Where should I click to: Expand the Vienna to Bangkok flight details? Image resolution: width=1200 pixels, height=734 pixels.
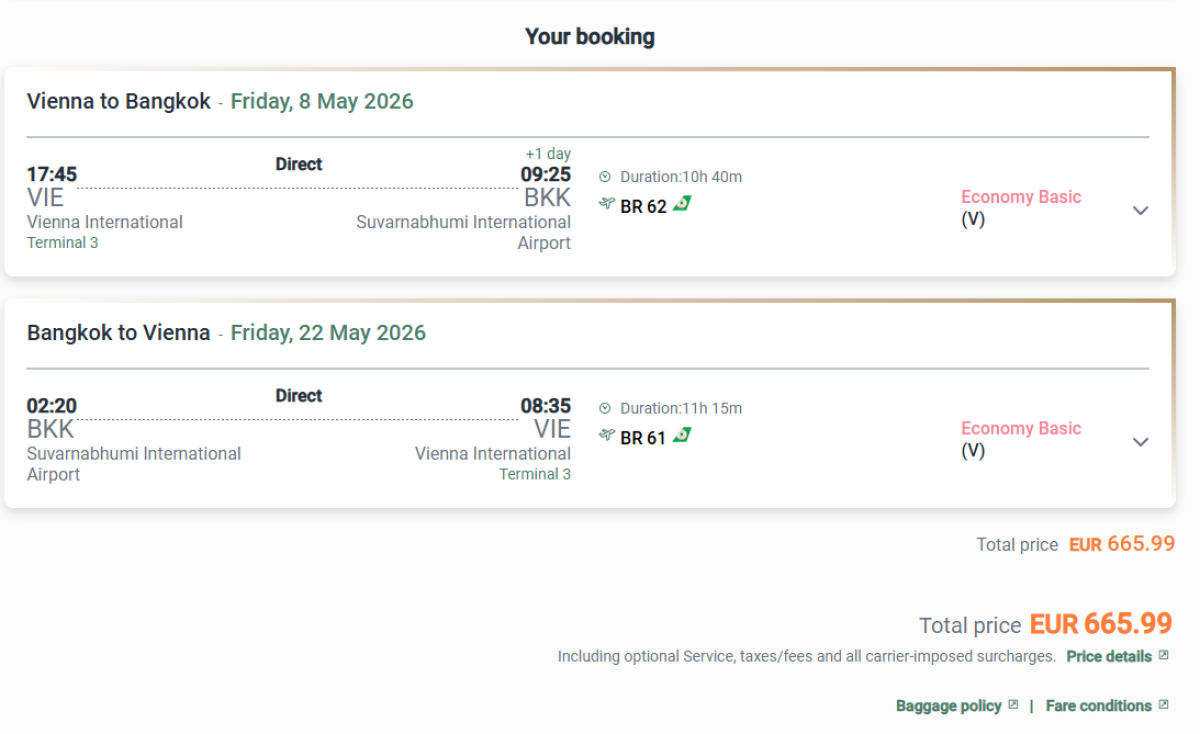point(1140,210)
